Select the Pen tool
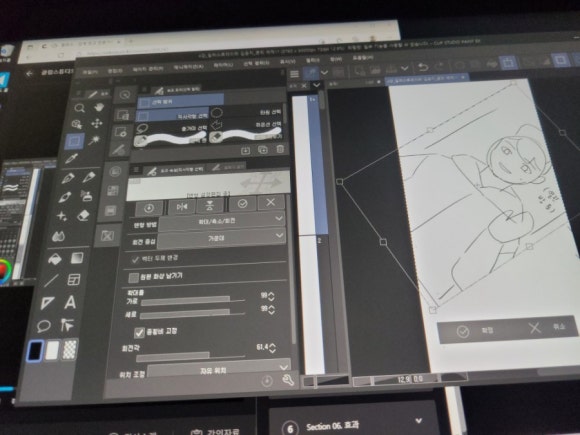This screenshot has height=435, width=580. (x=68, y=178)
